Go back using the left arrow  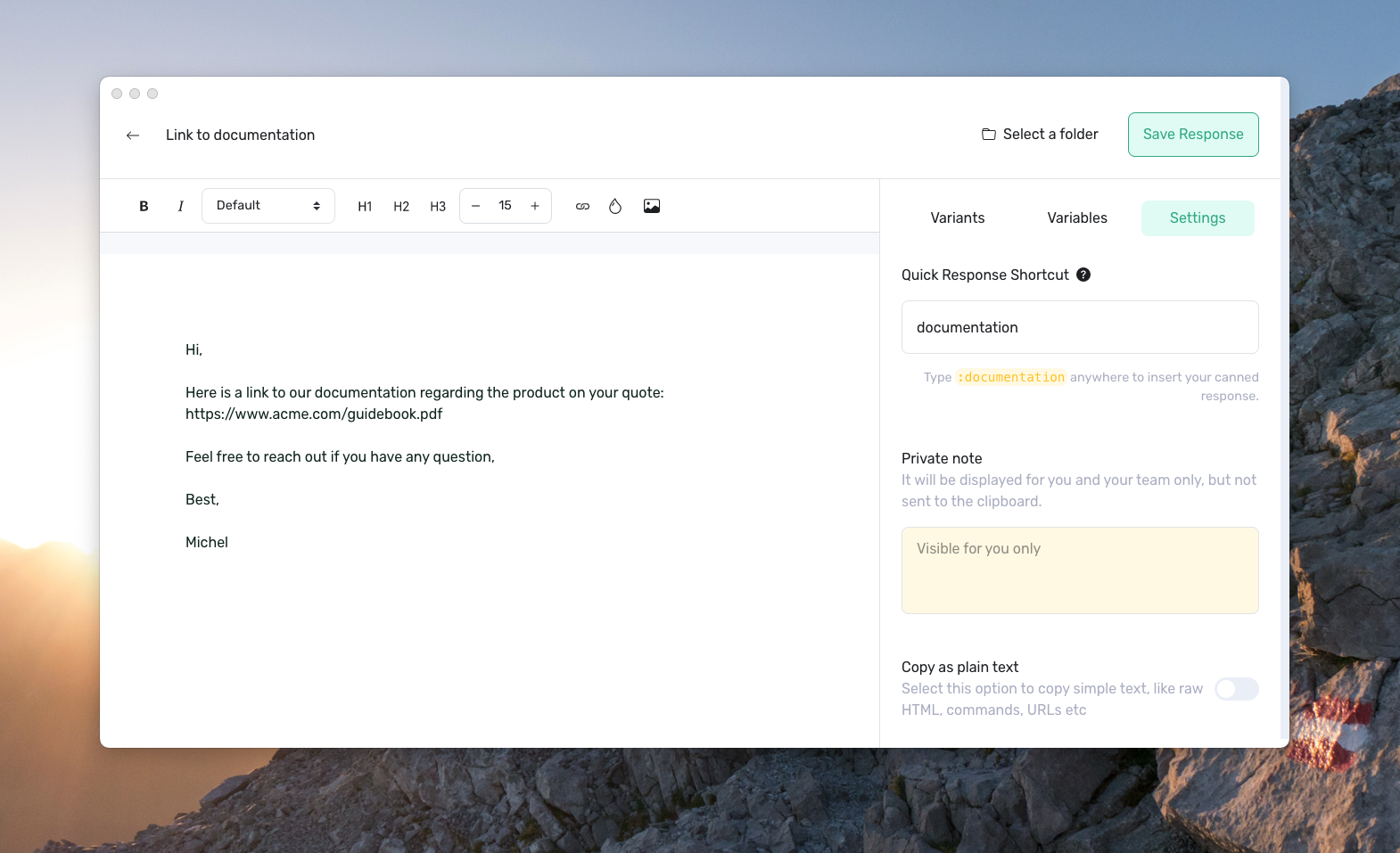133,135
